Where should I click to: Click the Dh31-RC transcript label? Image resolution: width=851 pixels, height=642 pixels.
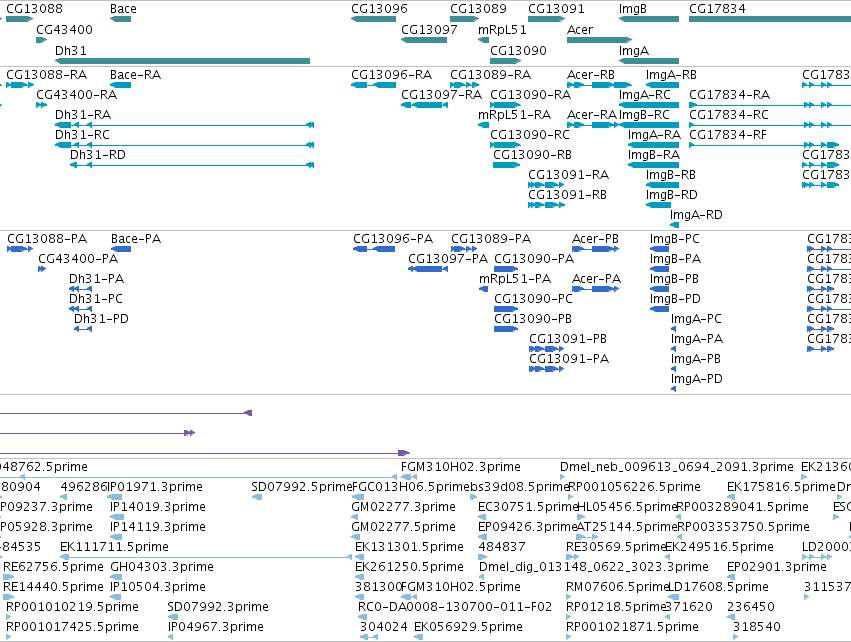pyautogui.click(x=82, y=135)
